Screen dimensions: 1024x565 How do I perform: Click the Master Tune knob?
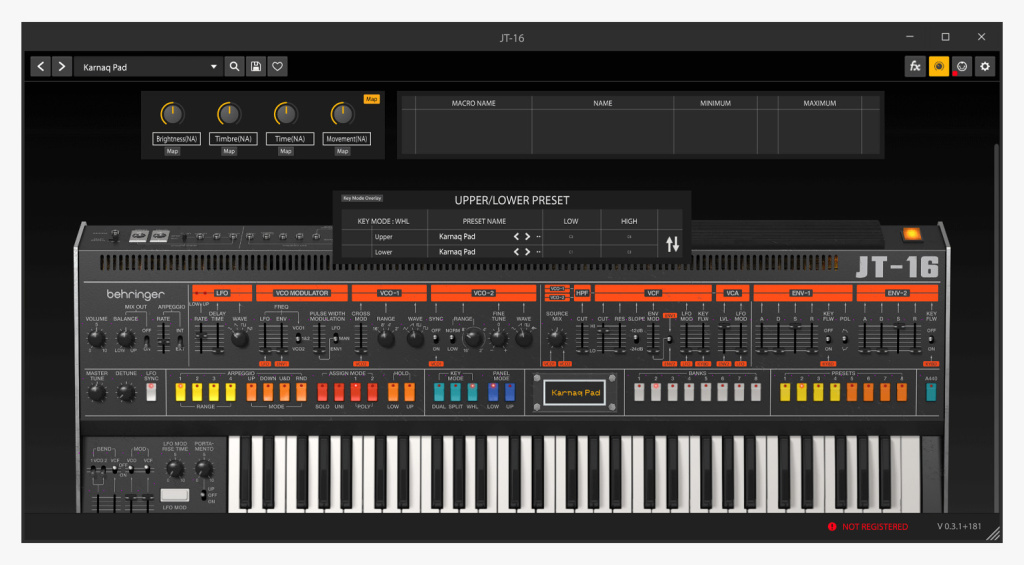pos(97,393)
